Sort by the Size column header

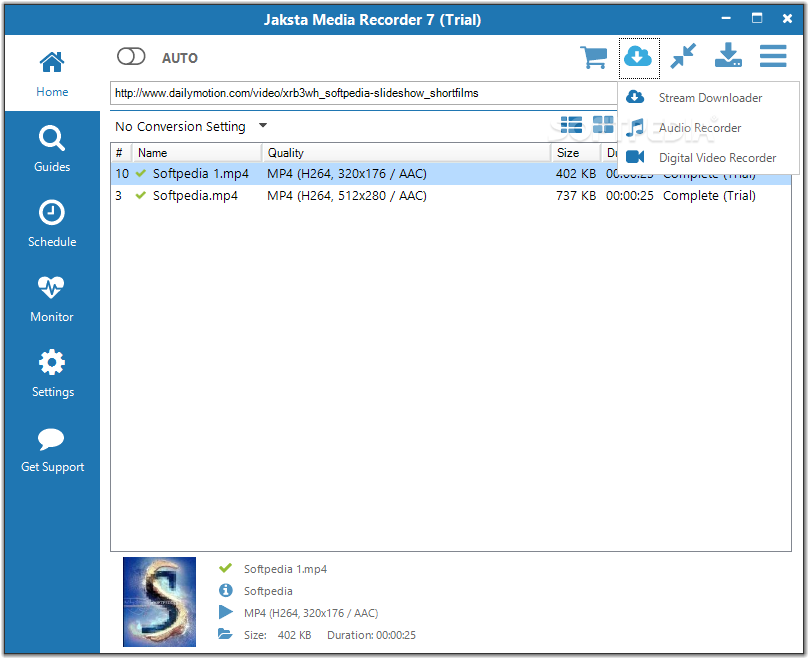[x=576, y=153]
